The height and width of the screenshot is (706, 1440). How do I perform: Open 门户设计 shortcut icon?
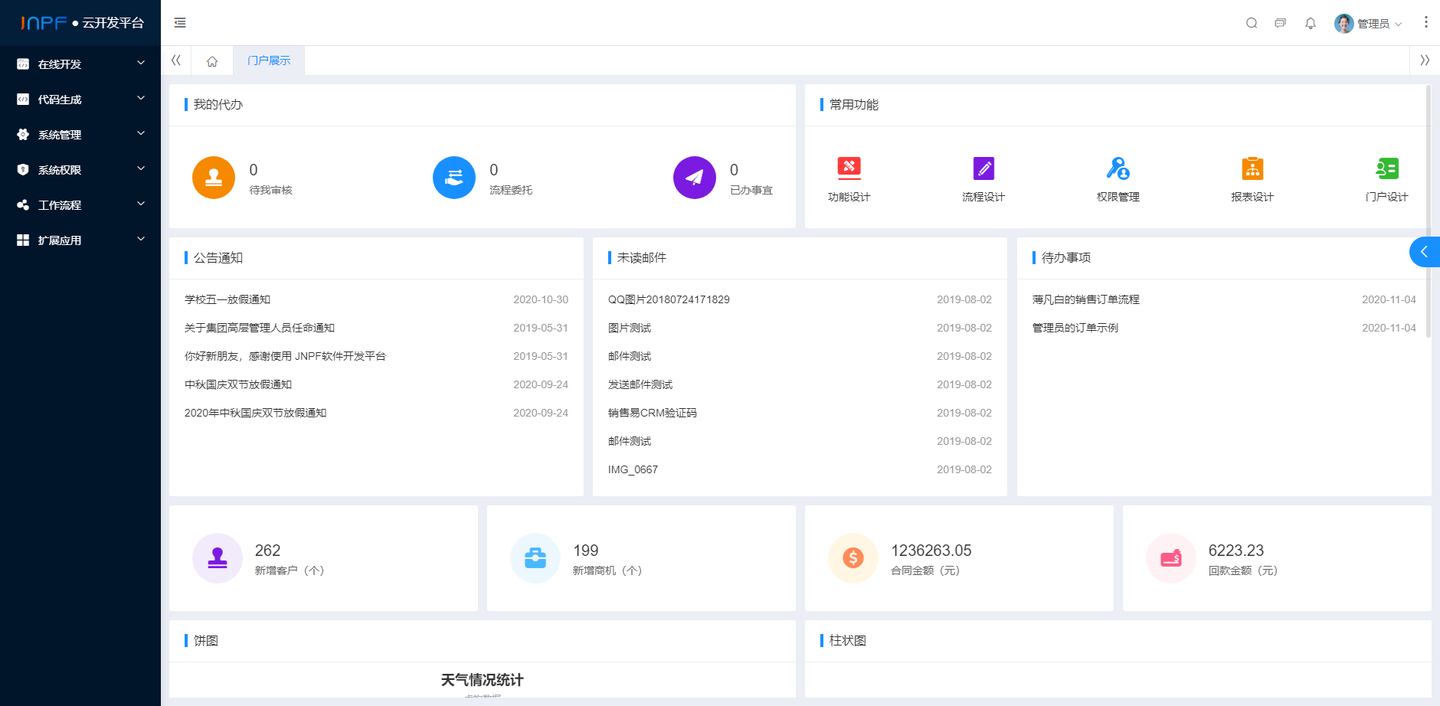click(x=1386, y=168)
